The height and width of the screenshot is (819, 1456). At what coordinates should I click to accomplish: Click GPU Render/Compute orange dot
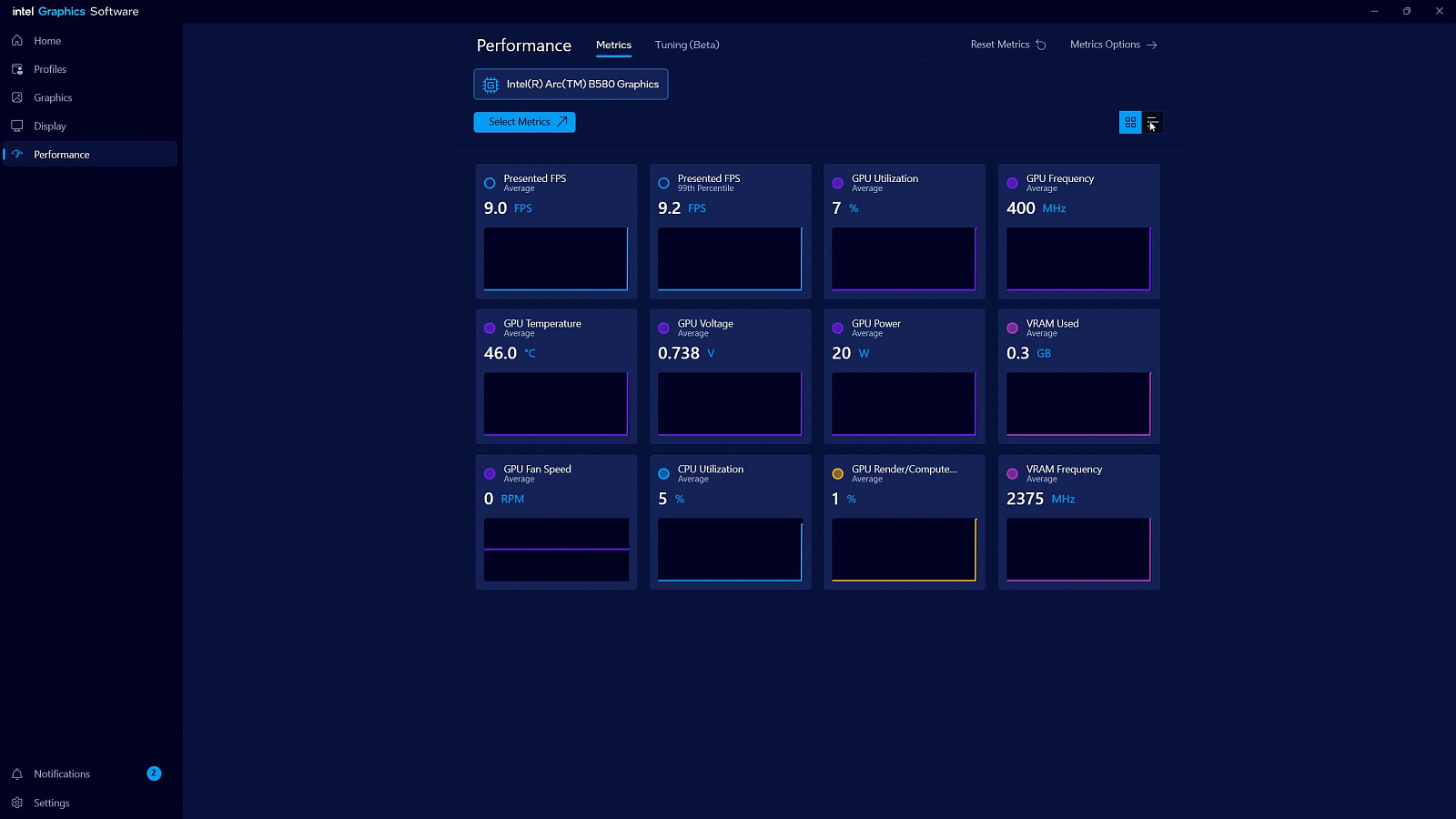[838, 473]
